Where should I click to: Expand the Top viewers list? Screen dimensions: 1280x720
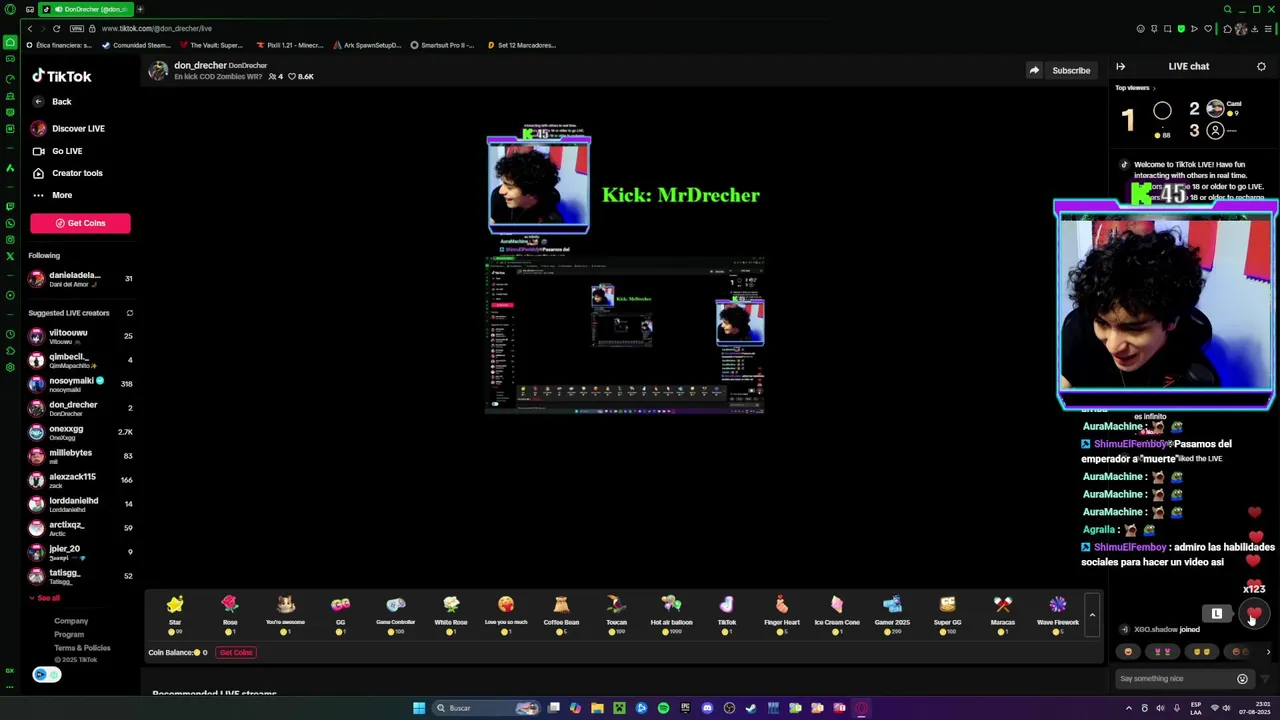1135,88
